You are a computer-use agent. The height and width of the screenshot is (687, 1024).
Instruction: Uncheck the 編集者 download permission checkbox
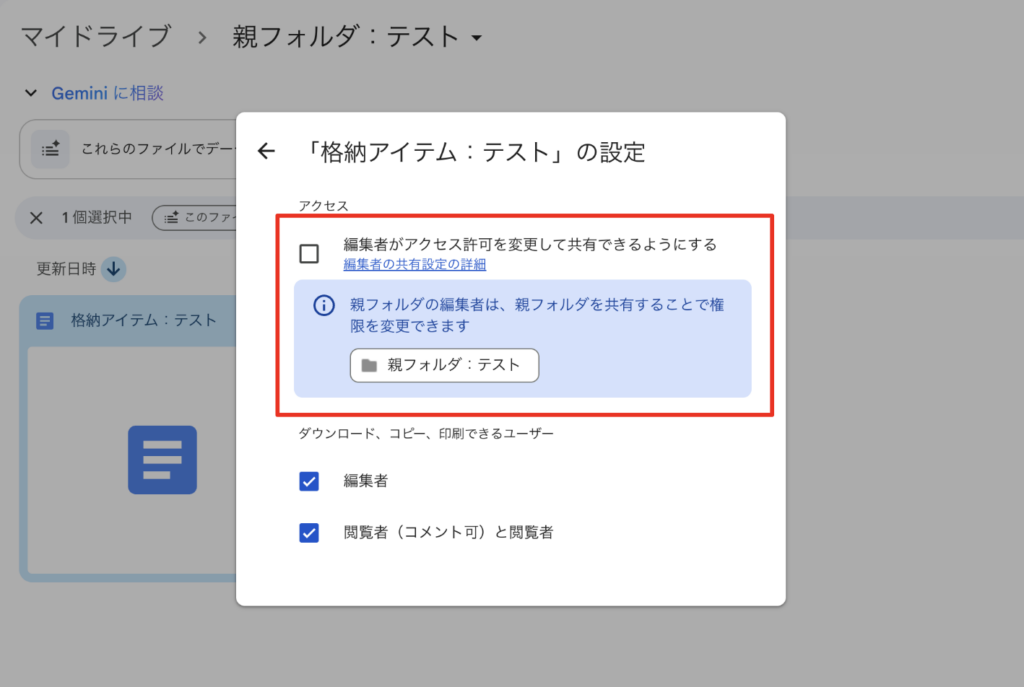(309, 481)
